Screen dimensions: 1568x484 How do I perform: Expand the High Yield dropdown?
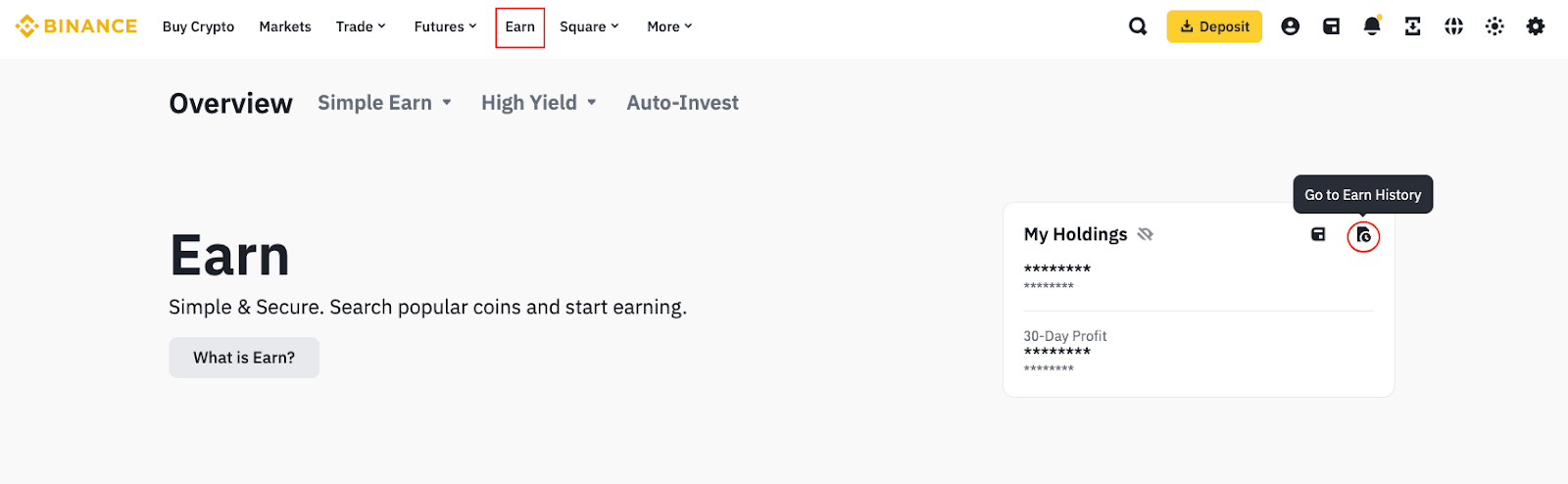click(538, 103)
